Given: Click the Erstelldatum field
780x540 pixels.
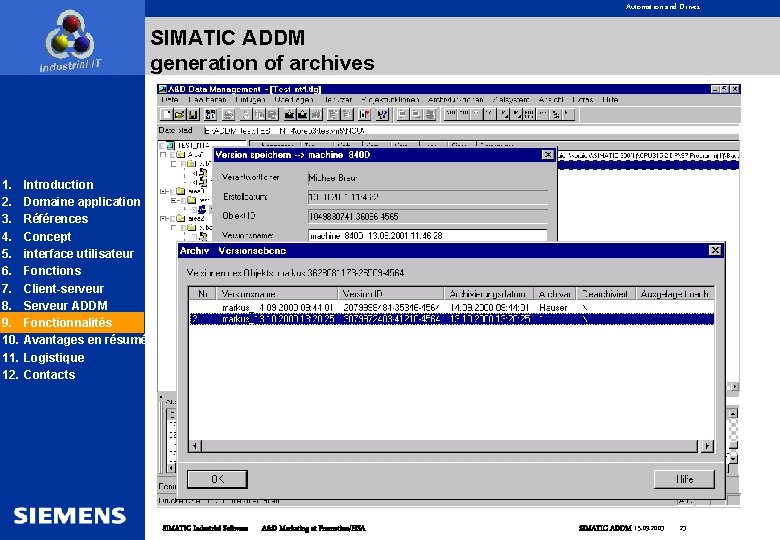Looking at the screenshot, I should 428,197.
